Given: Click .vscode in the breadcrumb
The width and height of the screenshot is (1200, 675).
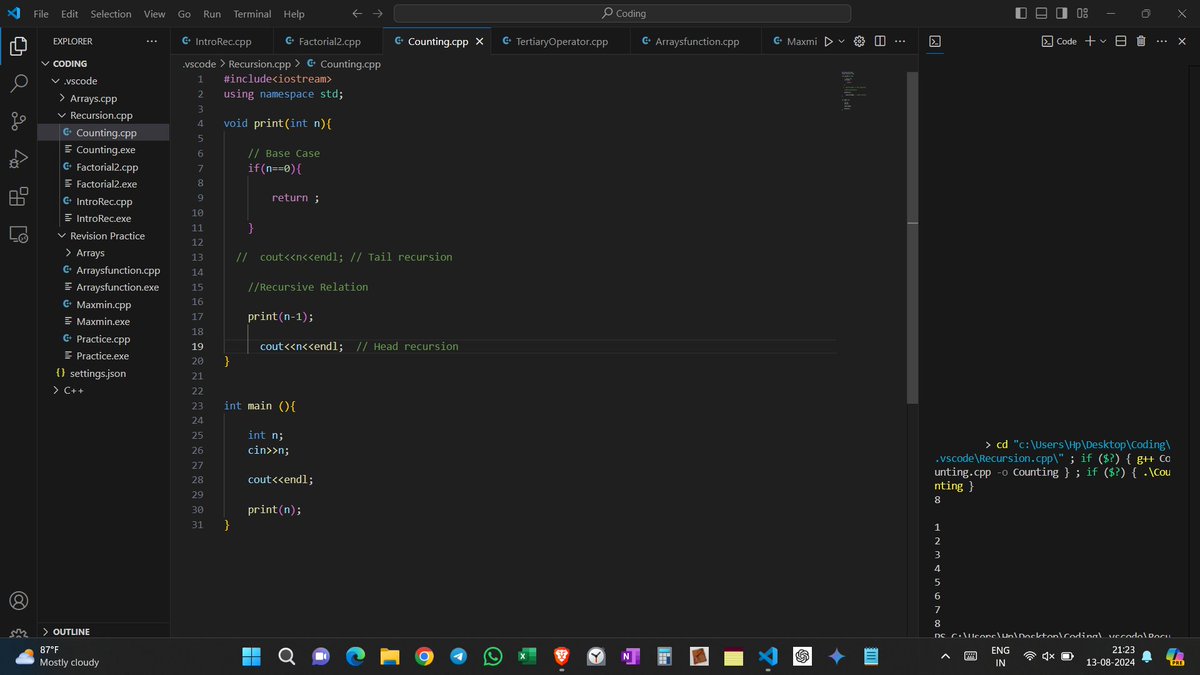Looking at the screenshot, I should (199, 64).
